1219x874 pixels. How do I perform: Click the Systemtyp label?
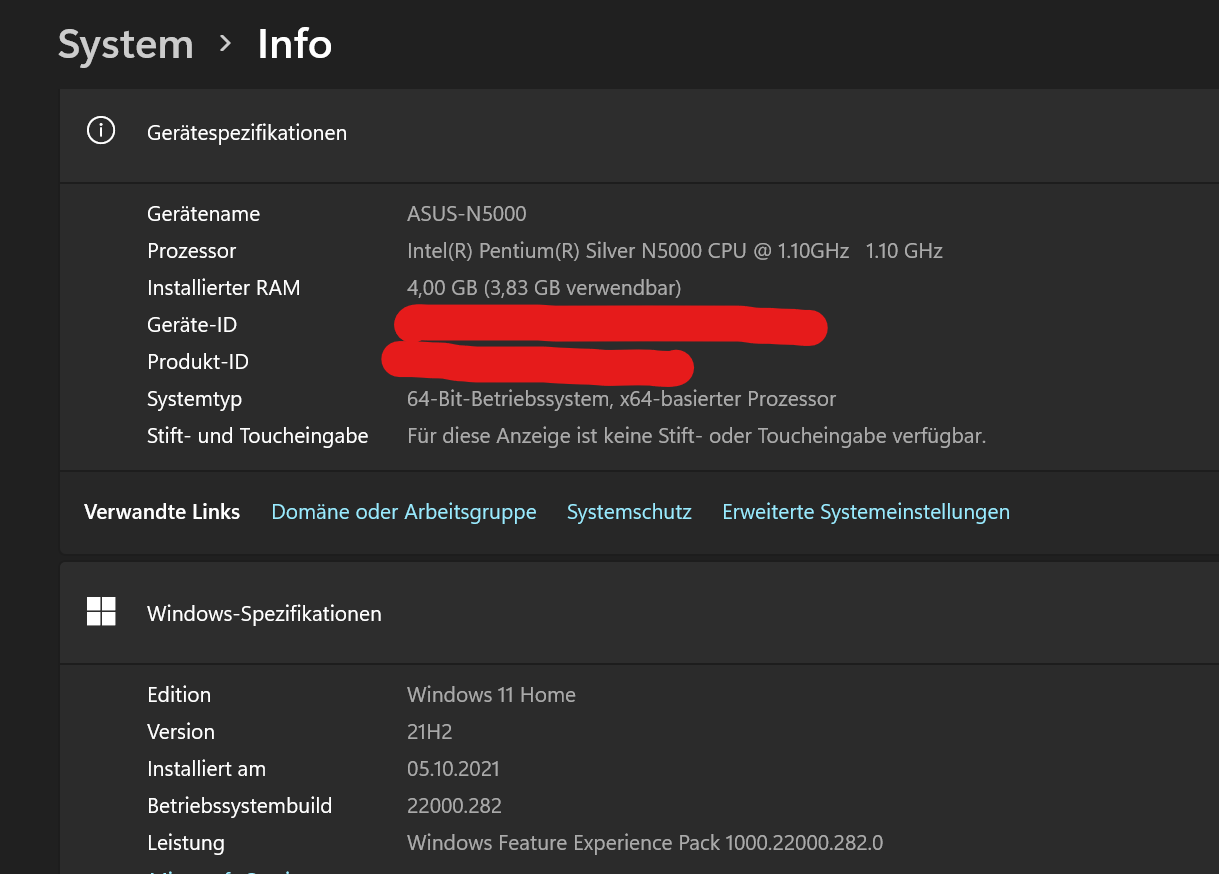194,399
